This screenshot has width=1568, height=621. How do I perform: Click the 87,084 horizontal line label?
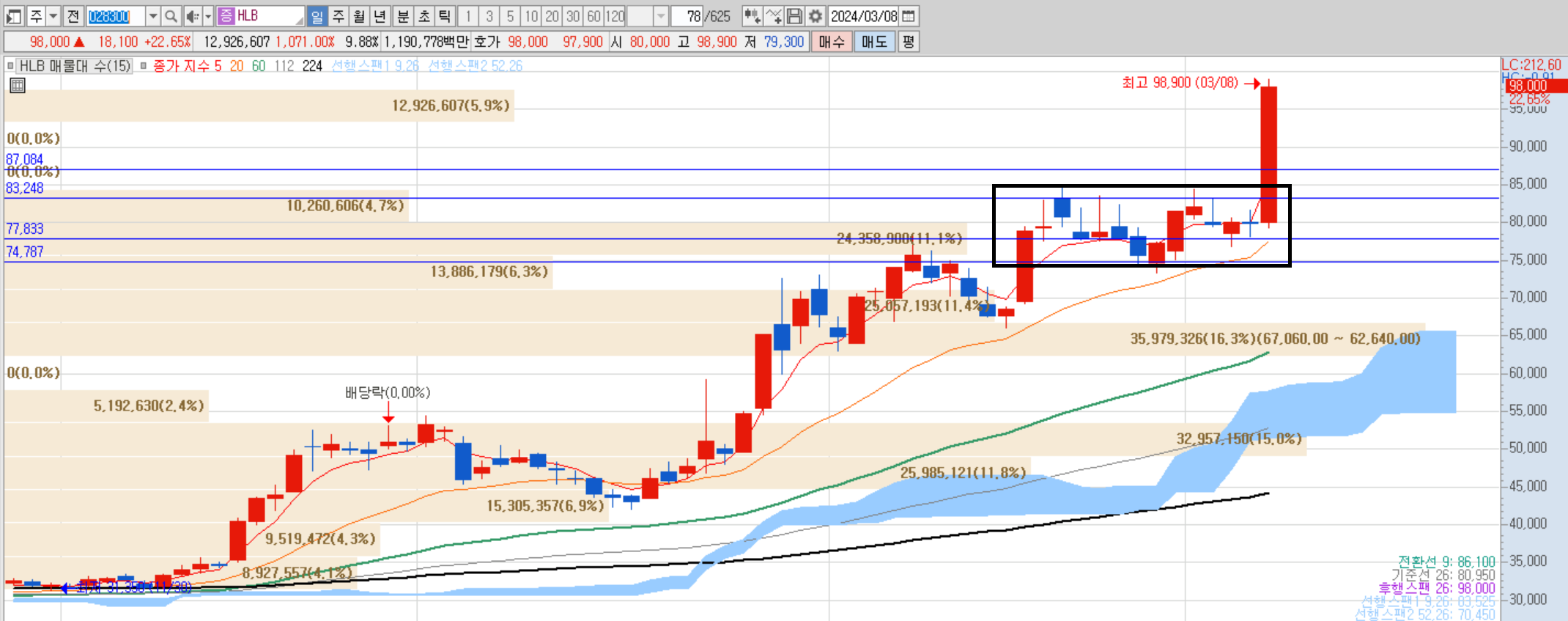pos(24,159)
